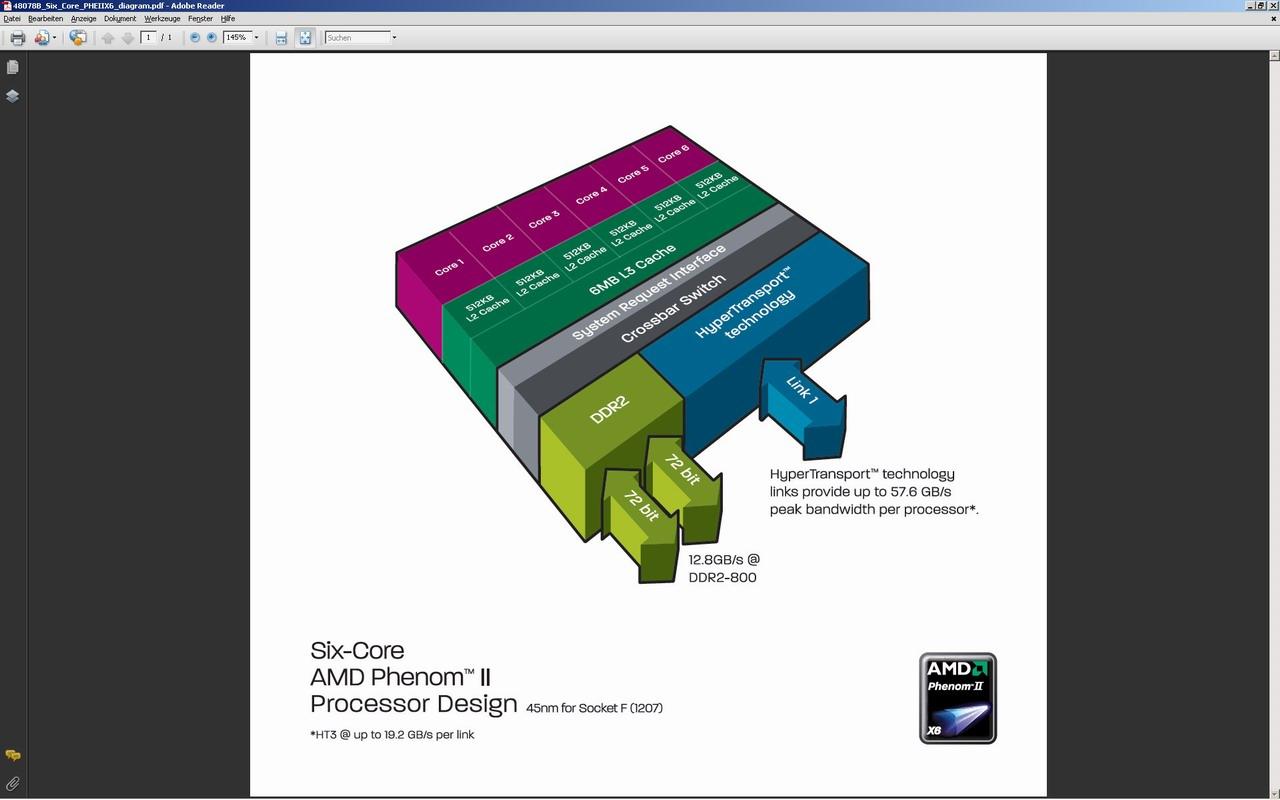Image resolution: width=1280 pixels, height=800 pixels.
Task: Open the Anzeige menu
Action: tap(83, 19)
